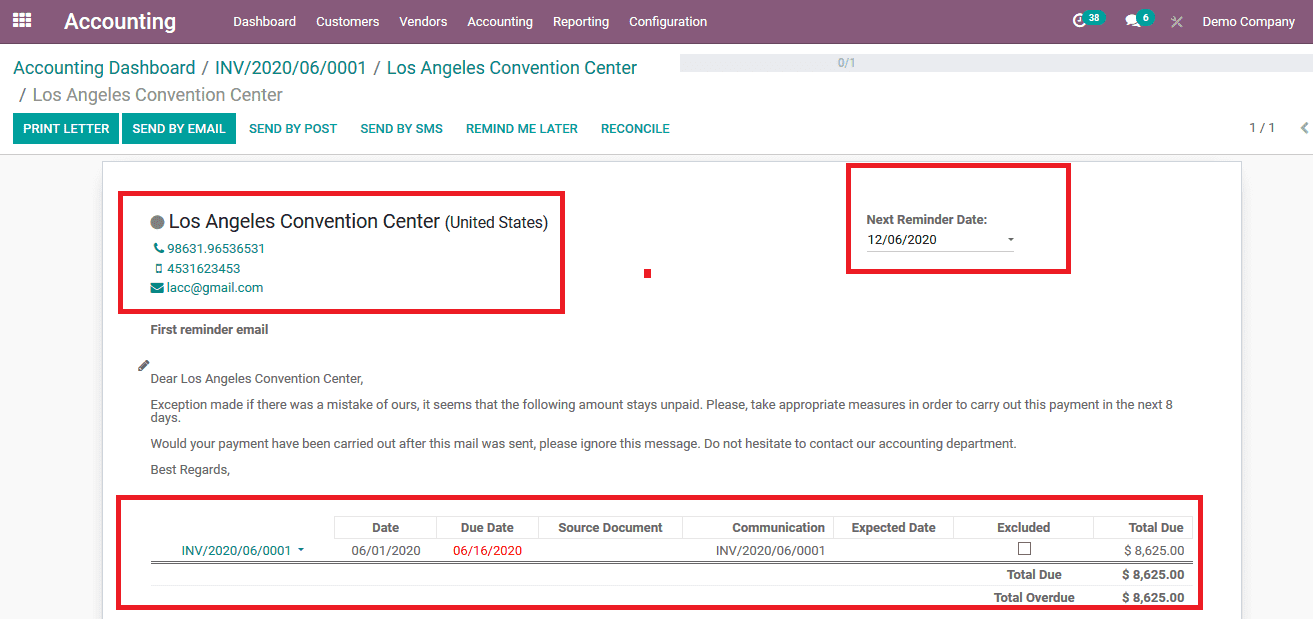This screenshot has height=619, width=1313.
Task: Email lacc@gmail.com link
Action: (x=215, y=287)
